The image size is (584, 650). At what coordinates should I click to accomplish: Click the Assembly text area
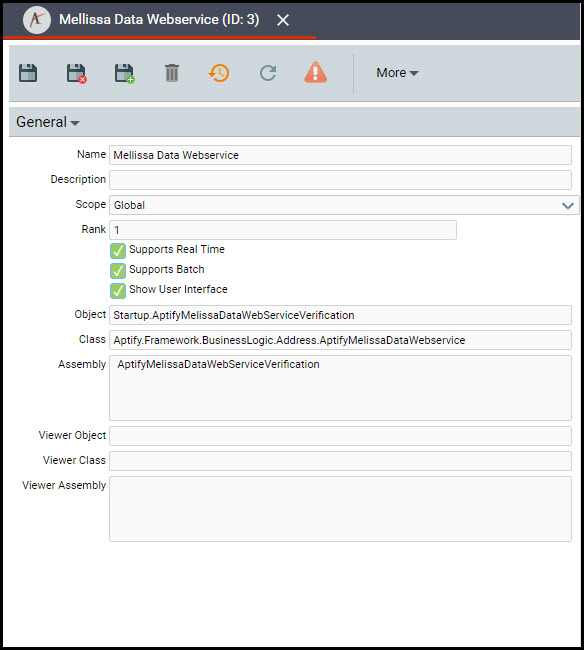click(x=340, y=388)
